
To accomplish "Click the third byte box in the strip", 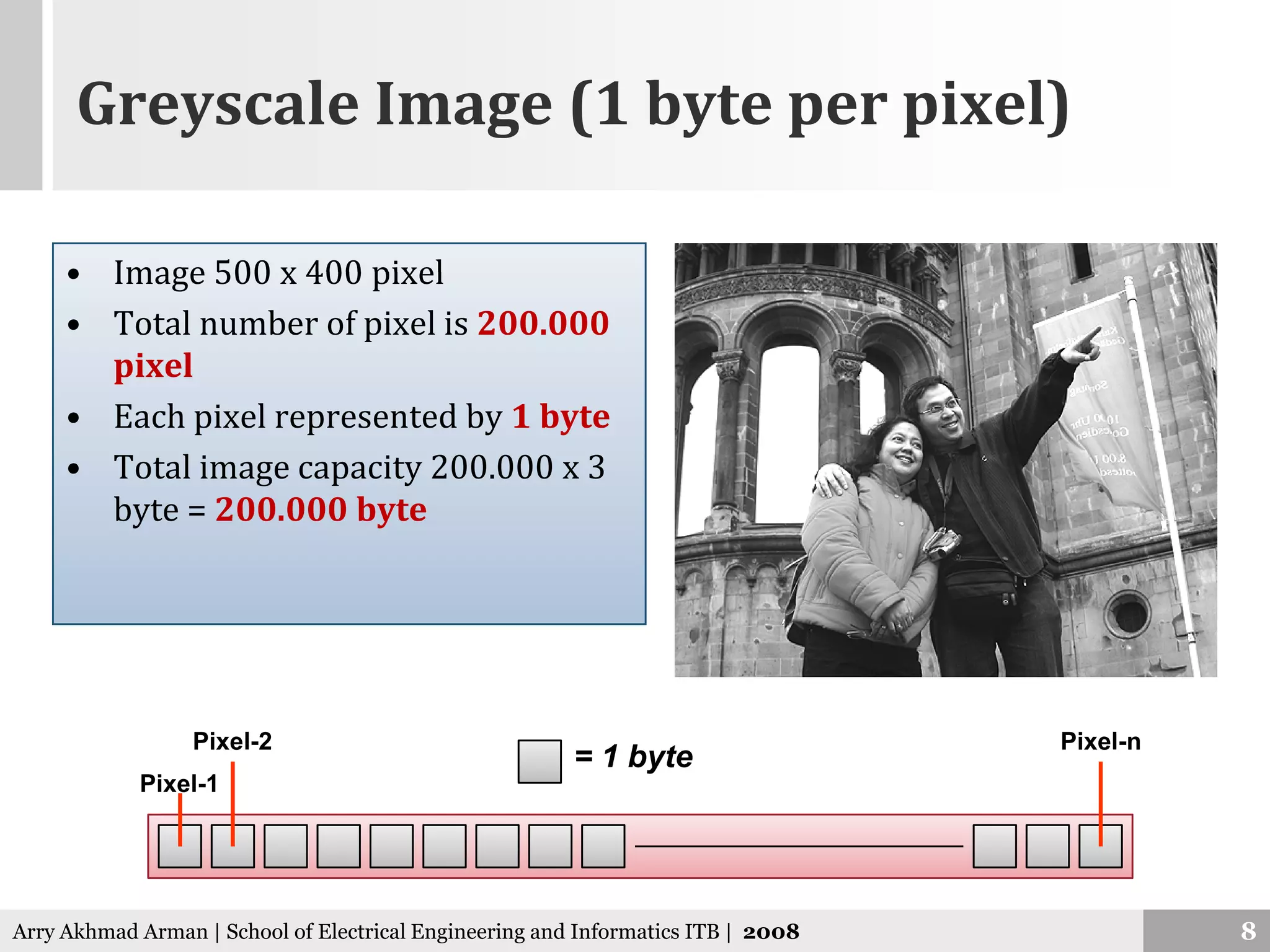I will pos(286,846).
